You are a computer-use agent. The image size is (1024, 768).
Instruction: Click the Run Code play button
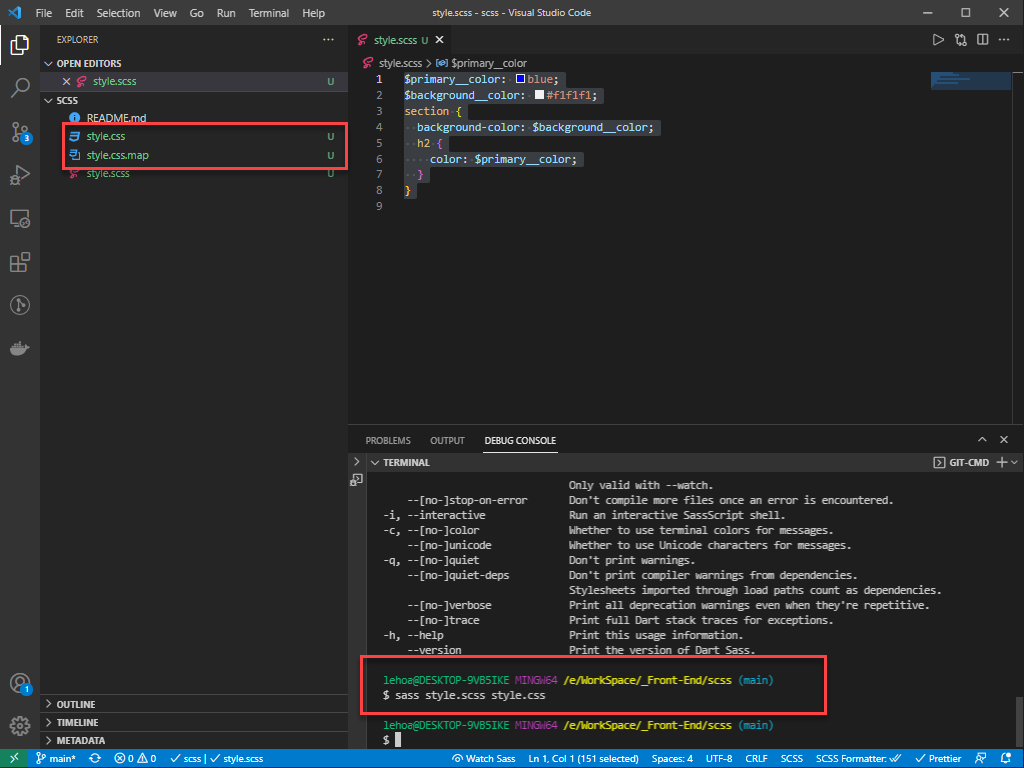tap(938, 40)
